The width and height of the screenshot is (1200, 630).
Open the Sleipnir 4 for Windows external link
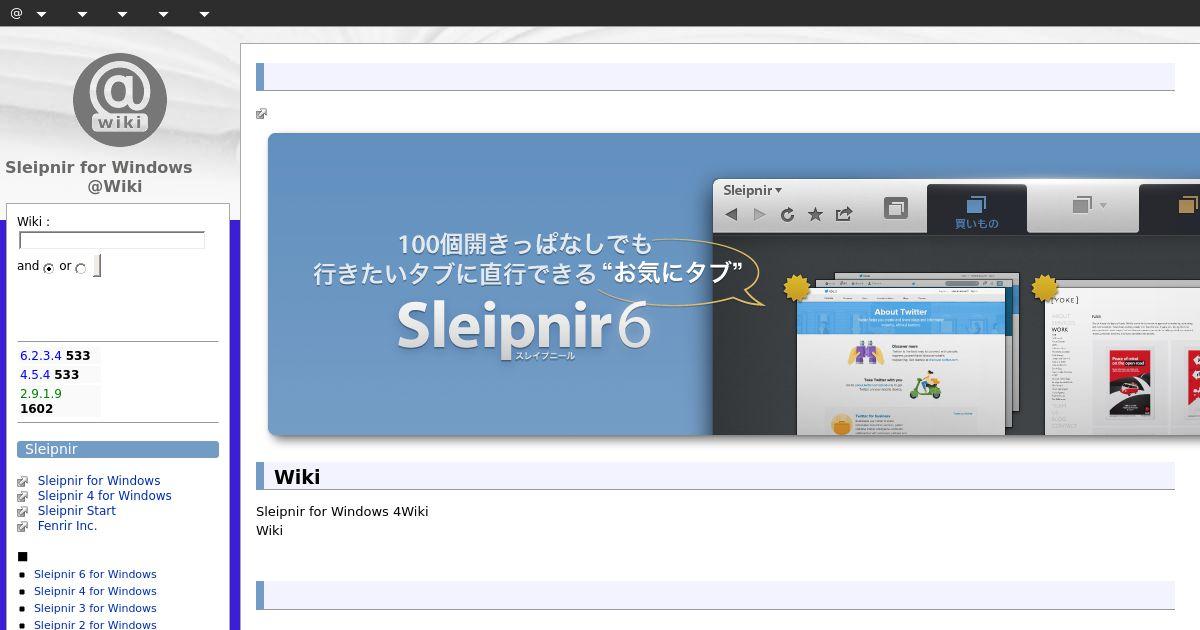pyautogui.click(x=105, y=495)
